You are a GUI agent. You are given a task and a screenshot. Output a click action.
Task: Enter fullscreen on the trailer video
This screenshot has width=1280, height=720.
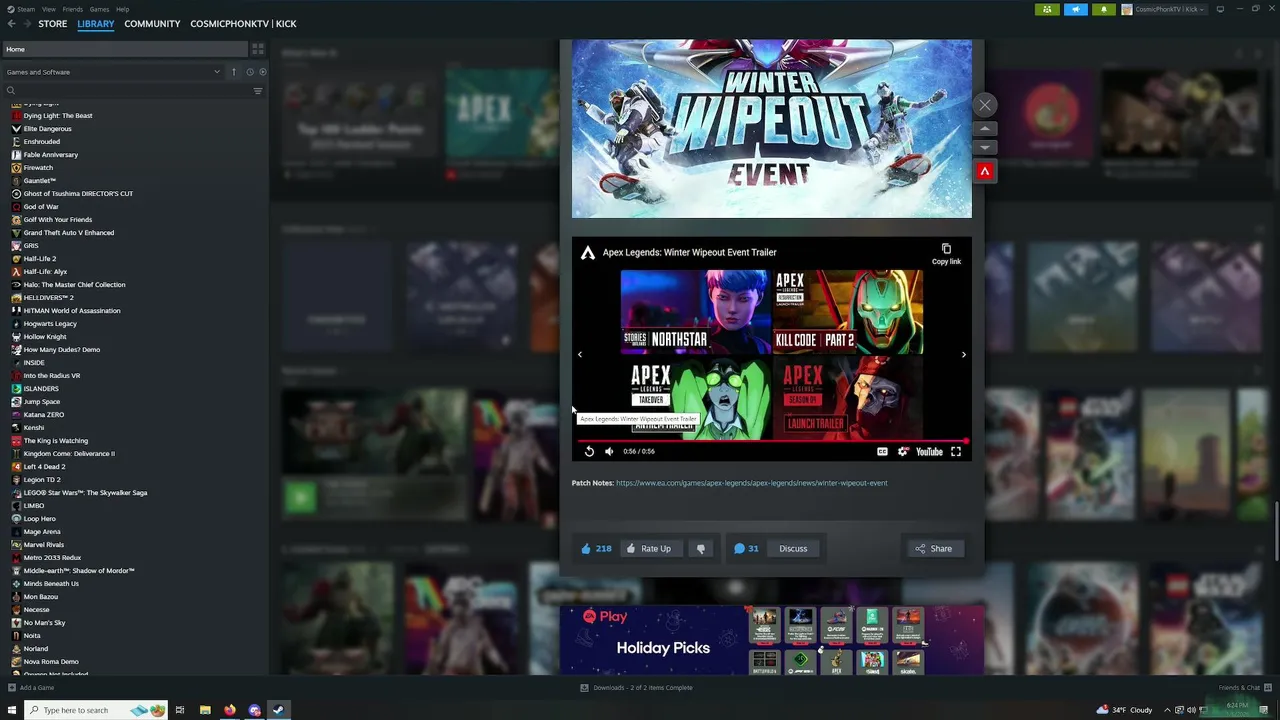[x=956, y=451]
